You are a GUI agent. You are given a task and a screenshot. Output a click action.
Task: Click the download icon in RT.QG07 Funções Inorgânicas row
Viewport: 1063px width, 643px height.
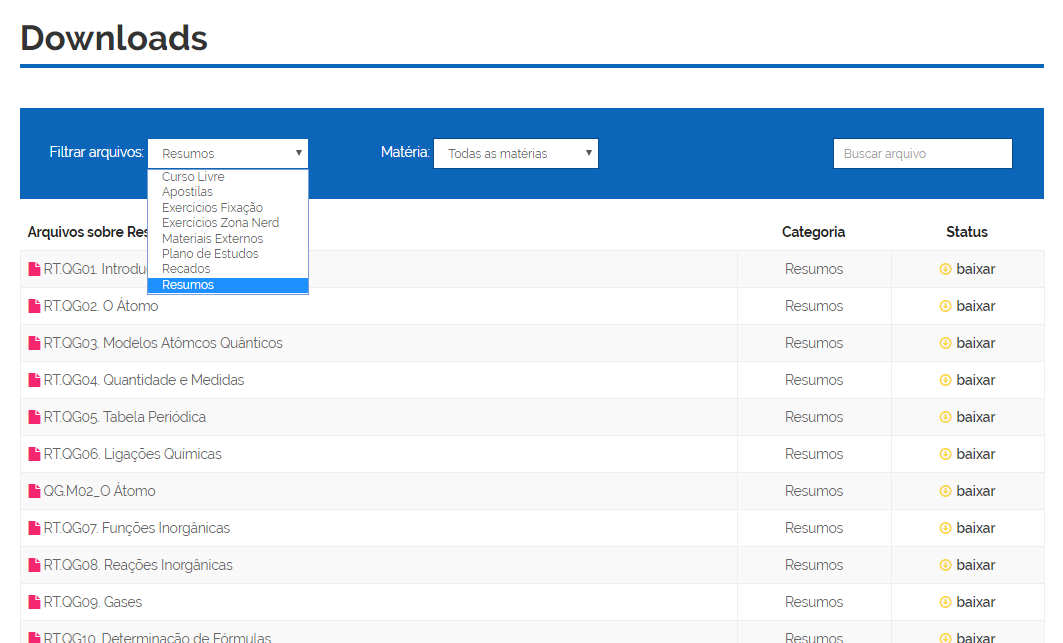945,528
